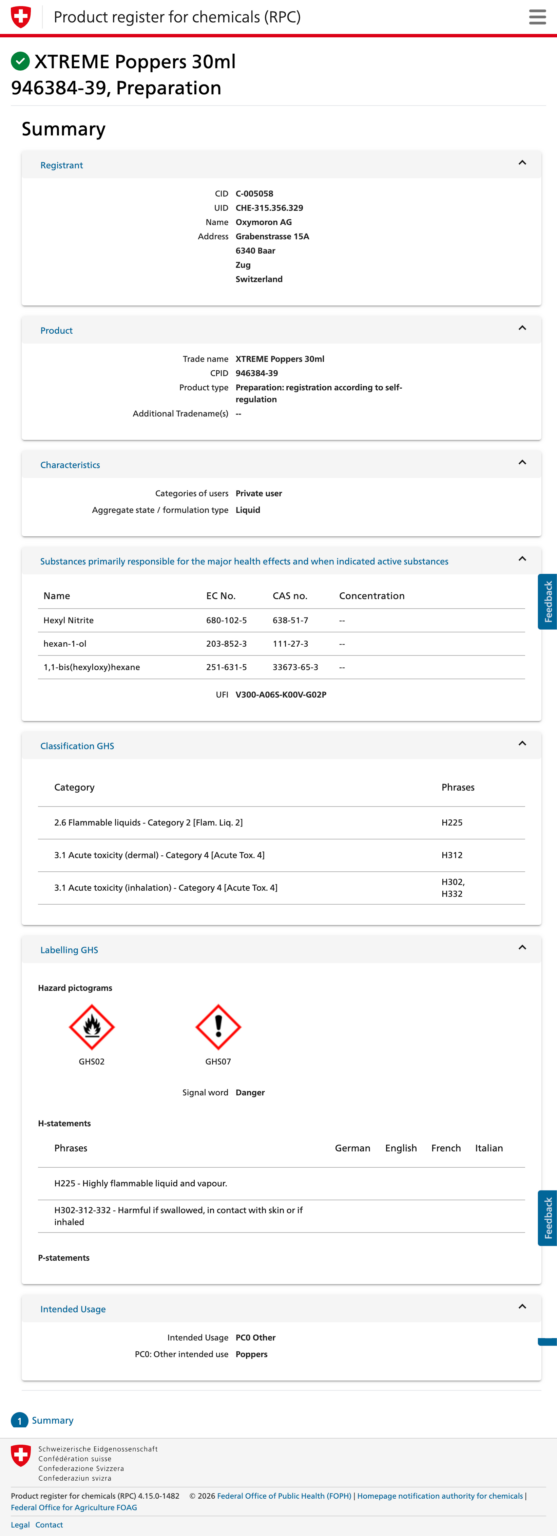Viewport: 557px width, 1536px height.
Task: Open the hamburger navigation menu
Action: pyautogui.click(x=537, y=17)
